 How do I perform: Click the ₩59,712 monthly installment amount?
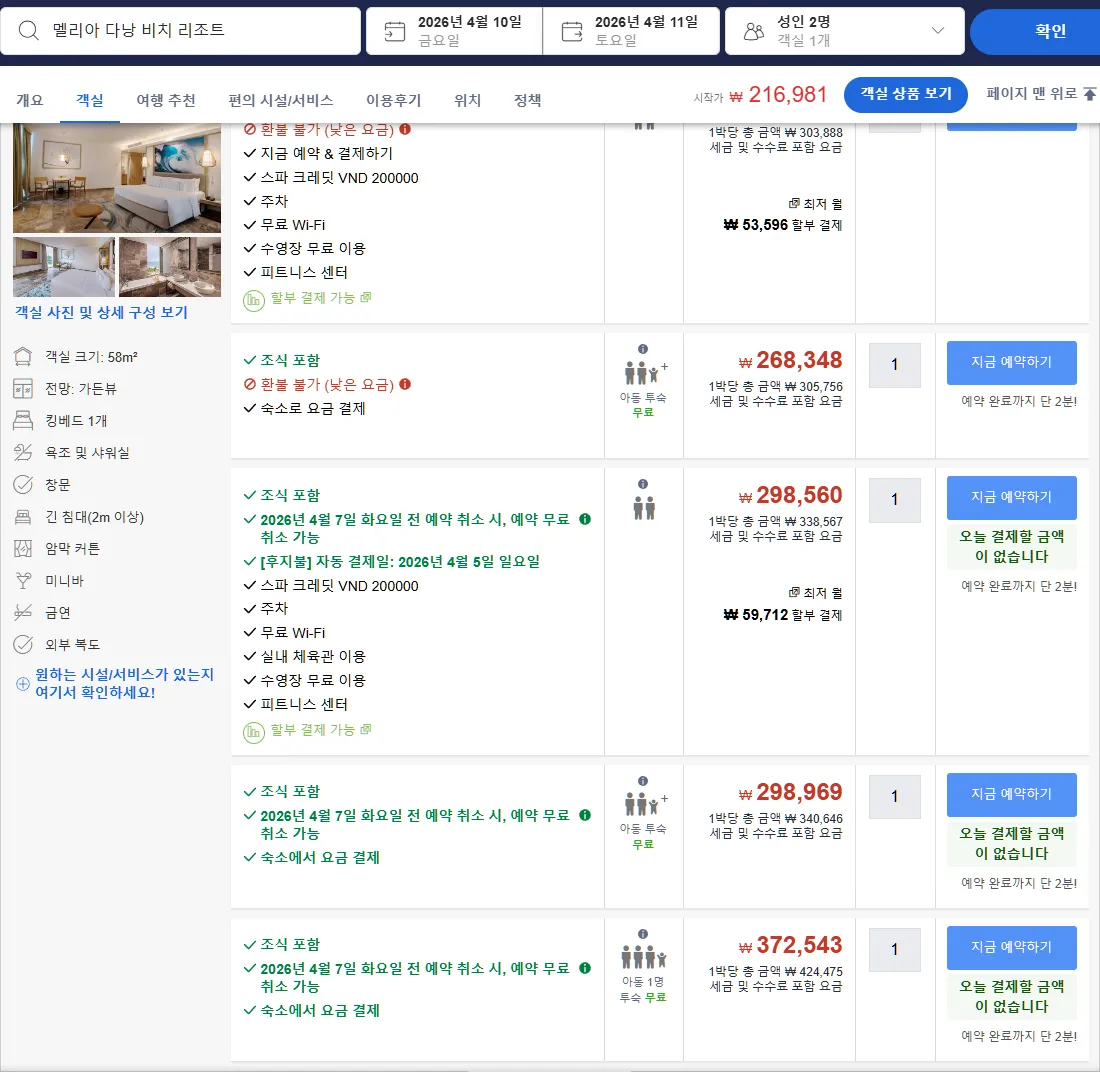(756, 615)
